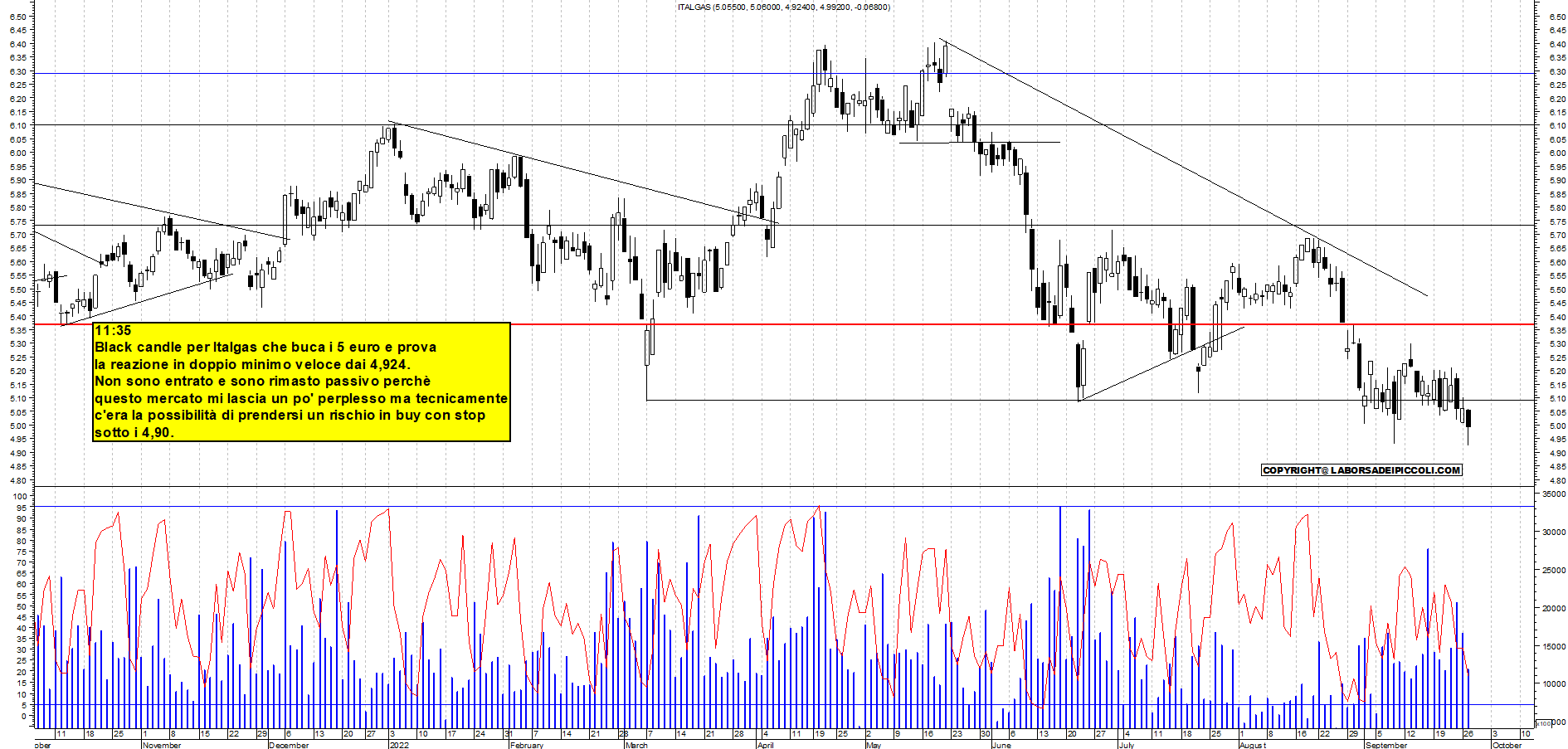1568x749 pixels.
Task: Click the 'July' label on time axis
Action: [x=1126, y=745]
